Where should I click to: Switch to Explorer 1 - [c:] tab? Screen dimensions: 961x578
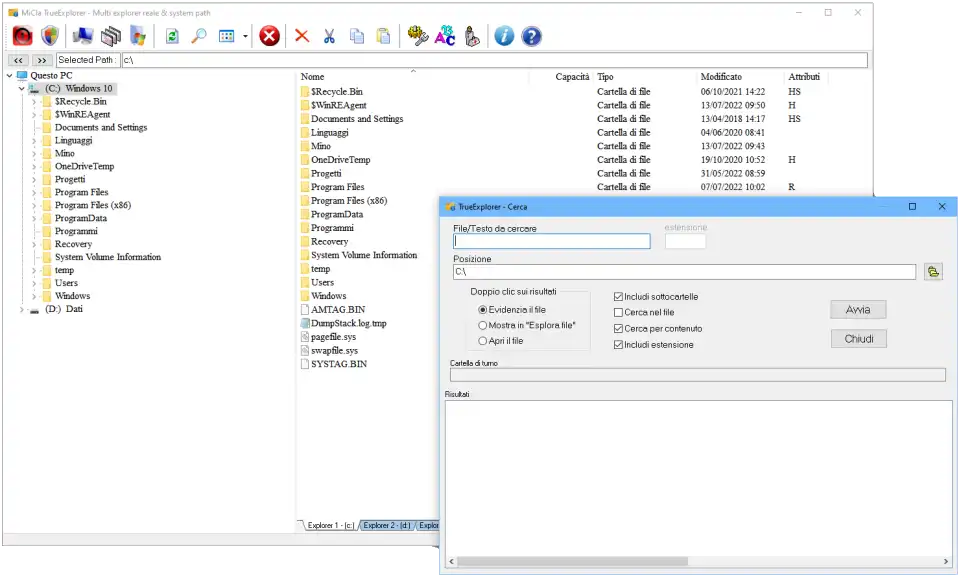[330, 526]
